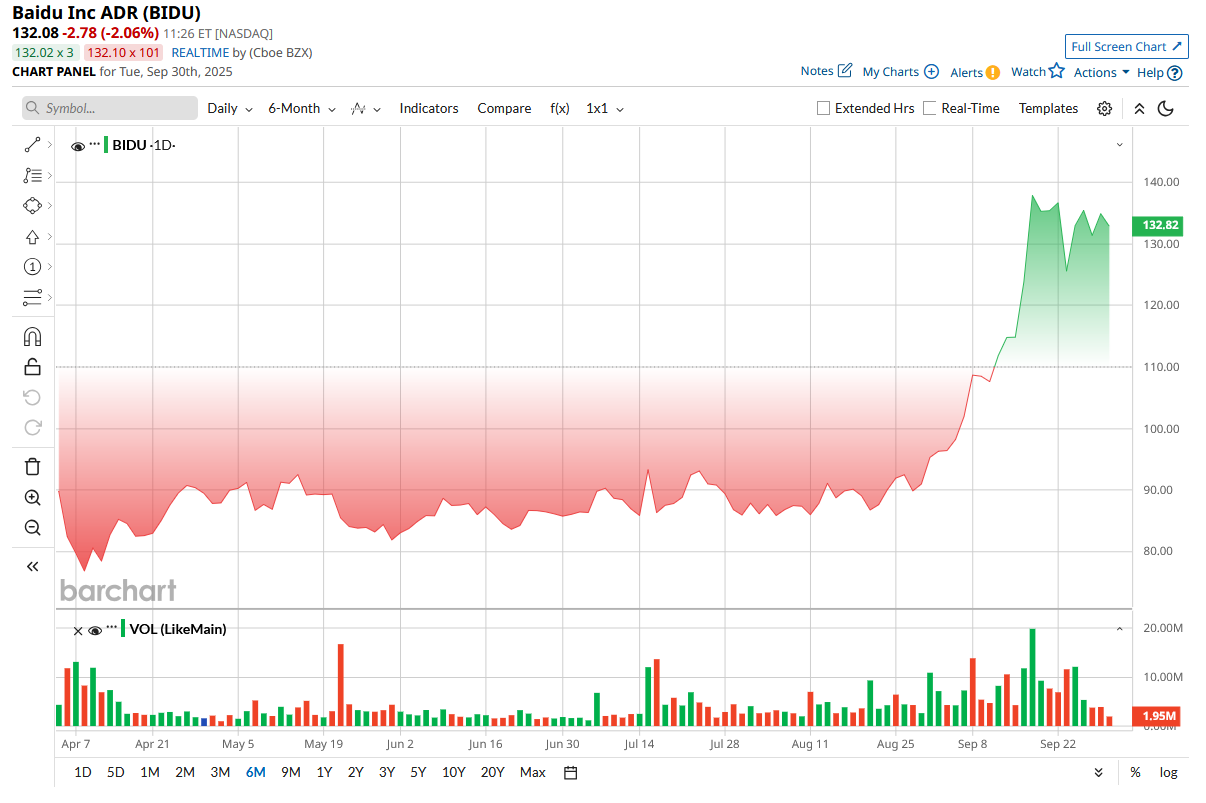Toggle VOL indicator visibility eye
Viewport: 1206px width, 803px height.
coord(95,630)
